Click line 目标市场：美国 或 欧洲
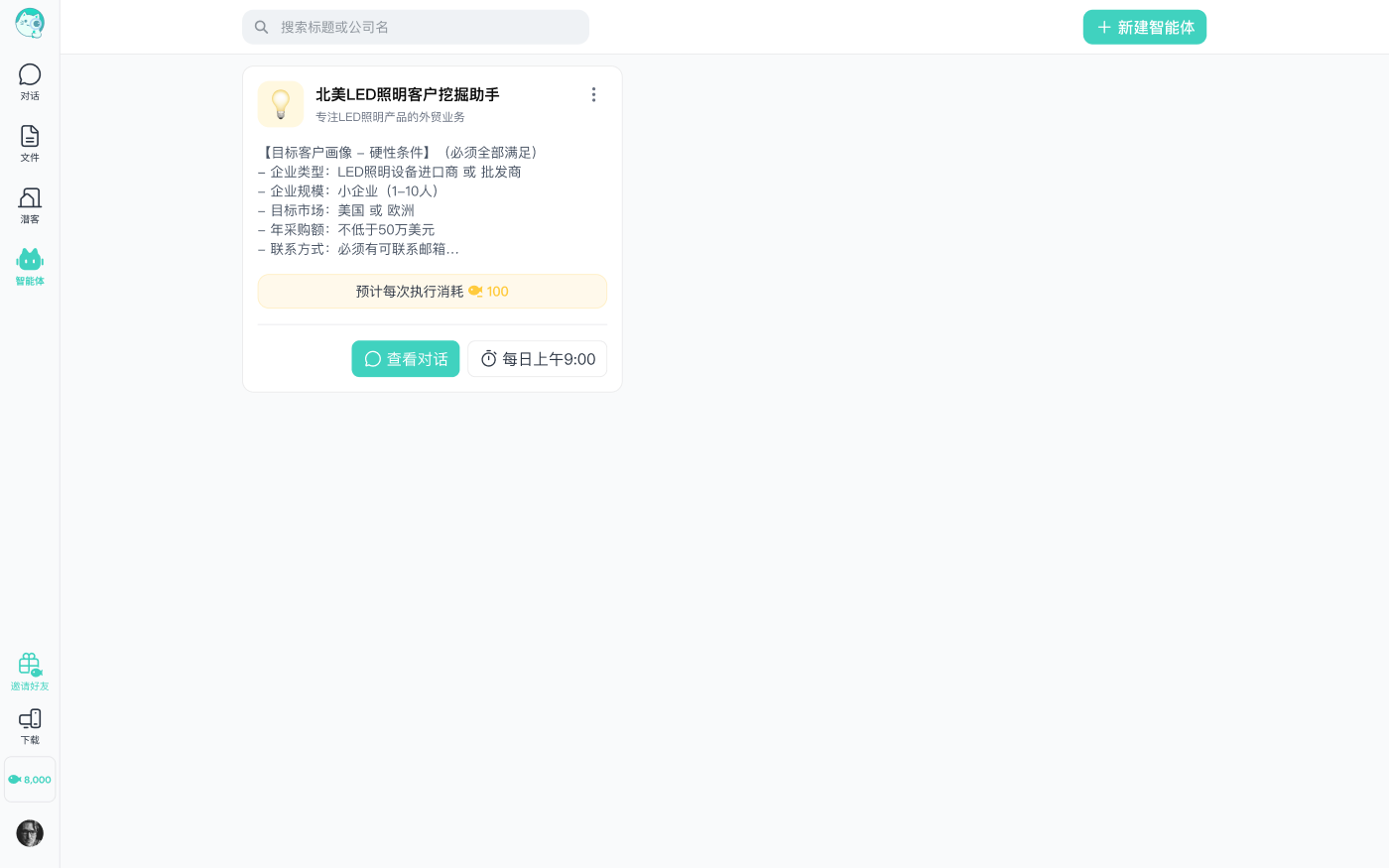This screenshot has height=868, width=1389. coord(336,210)
